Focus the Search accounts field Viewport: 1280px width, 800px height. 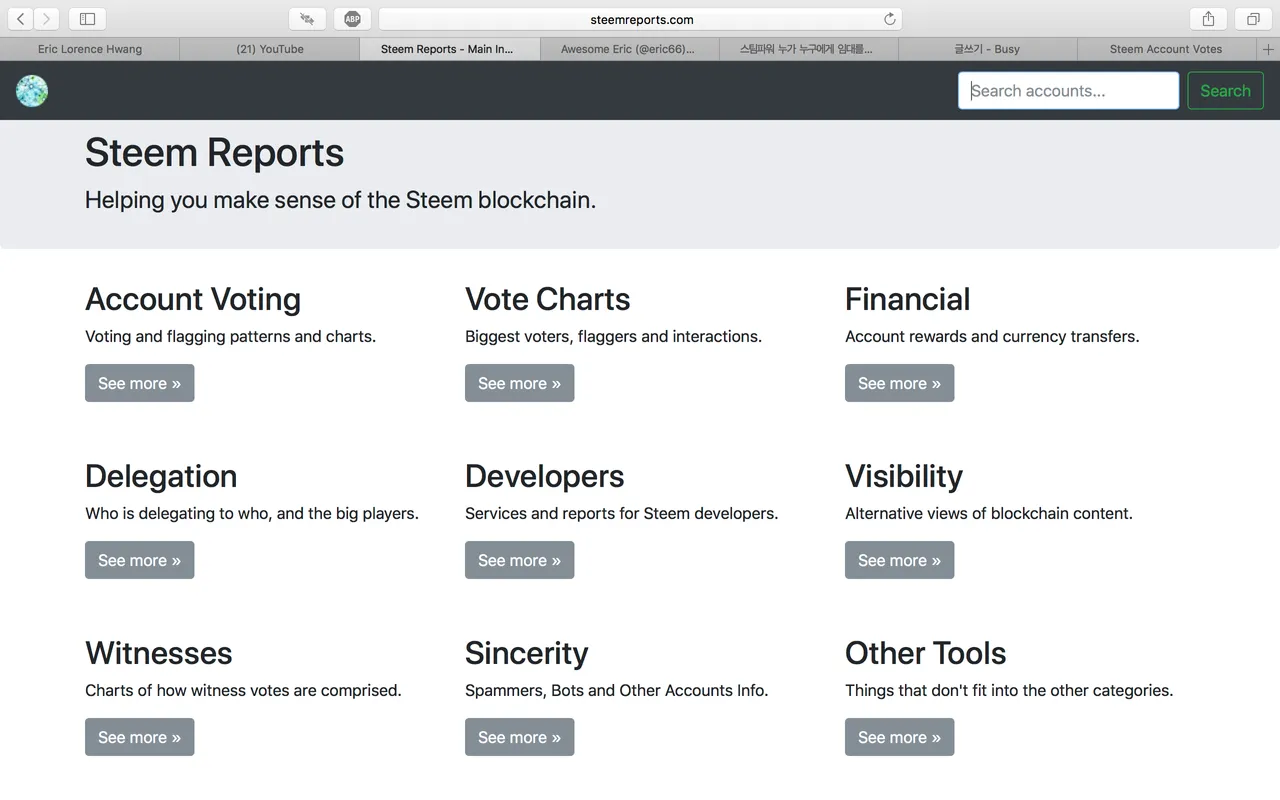point(1068,91)
